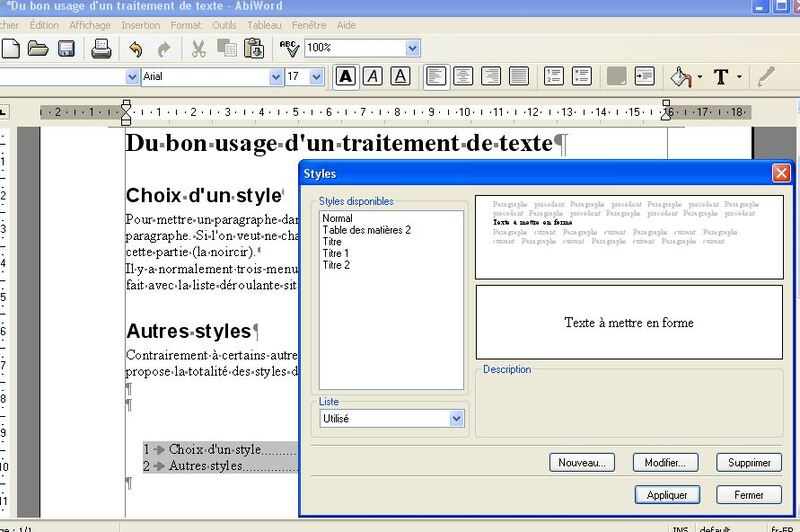
Task: Redo the last undone action
Action: point(164,49)
